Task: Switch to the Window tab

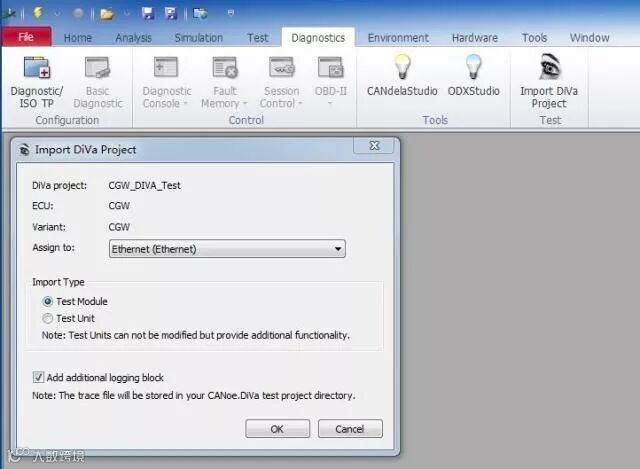Action: tap(589, 38)
